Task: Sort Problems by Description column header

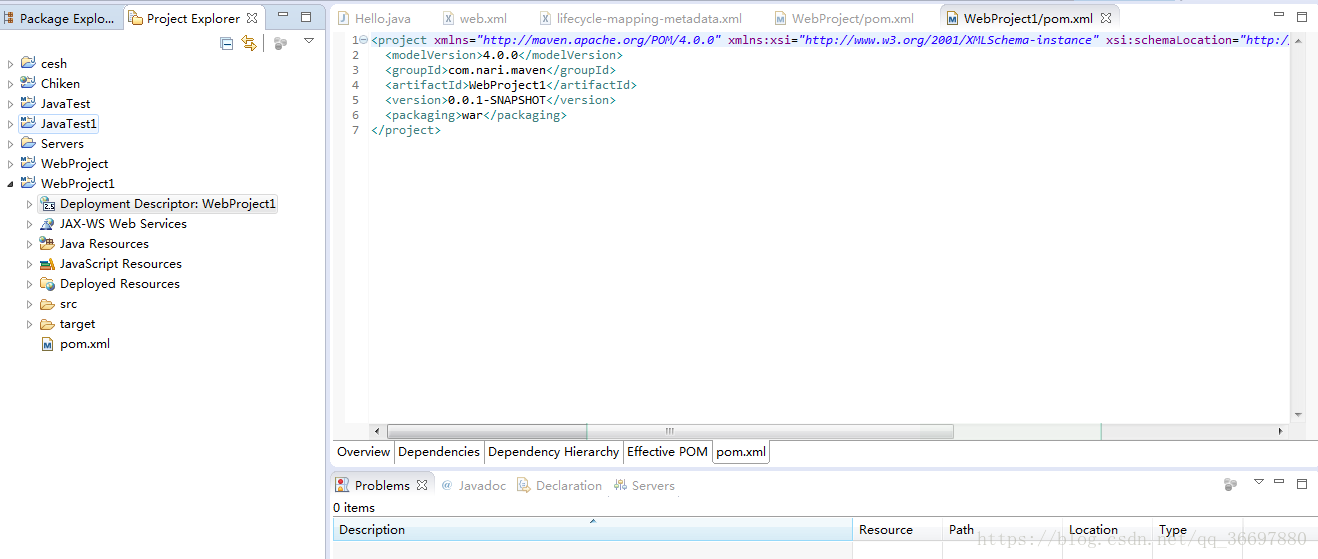Action: (x=592, y=530)
